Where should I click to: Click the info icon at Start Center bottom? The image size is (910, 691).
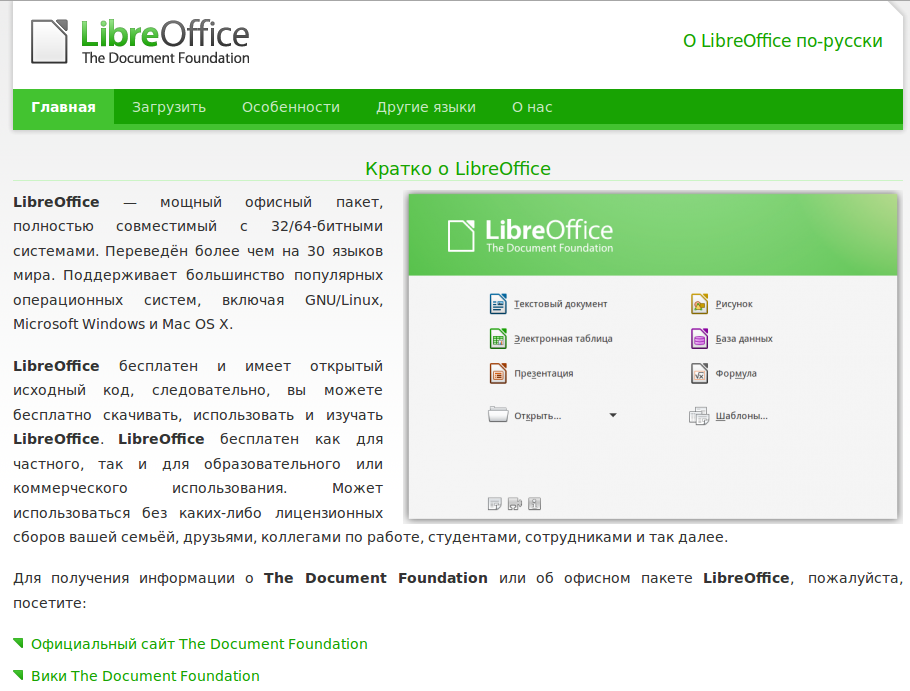[x=535, y=504]
